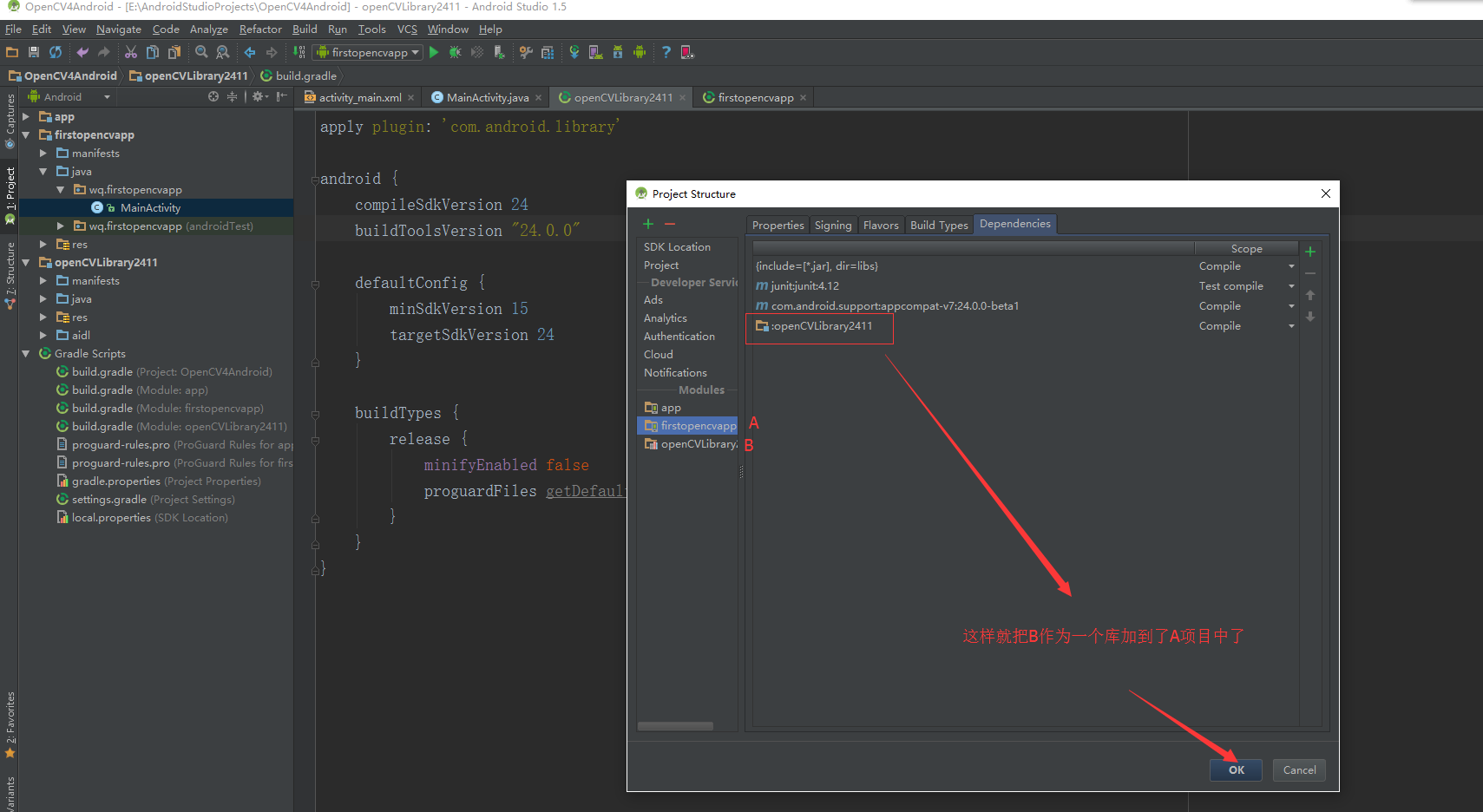Switch to the Properties tab in Project Structure
Image resolution: width=1483 pixels, height=812 pixels.
[x=778, y=225]
